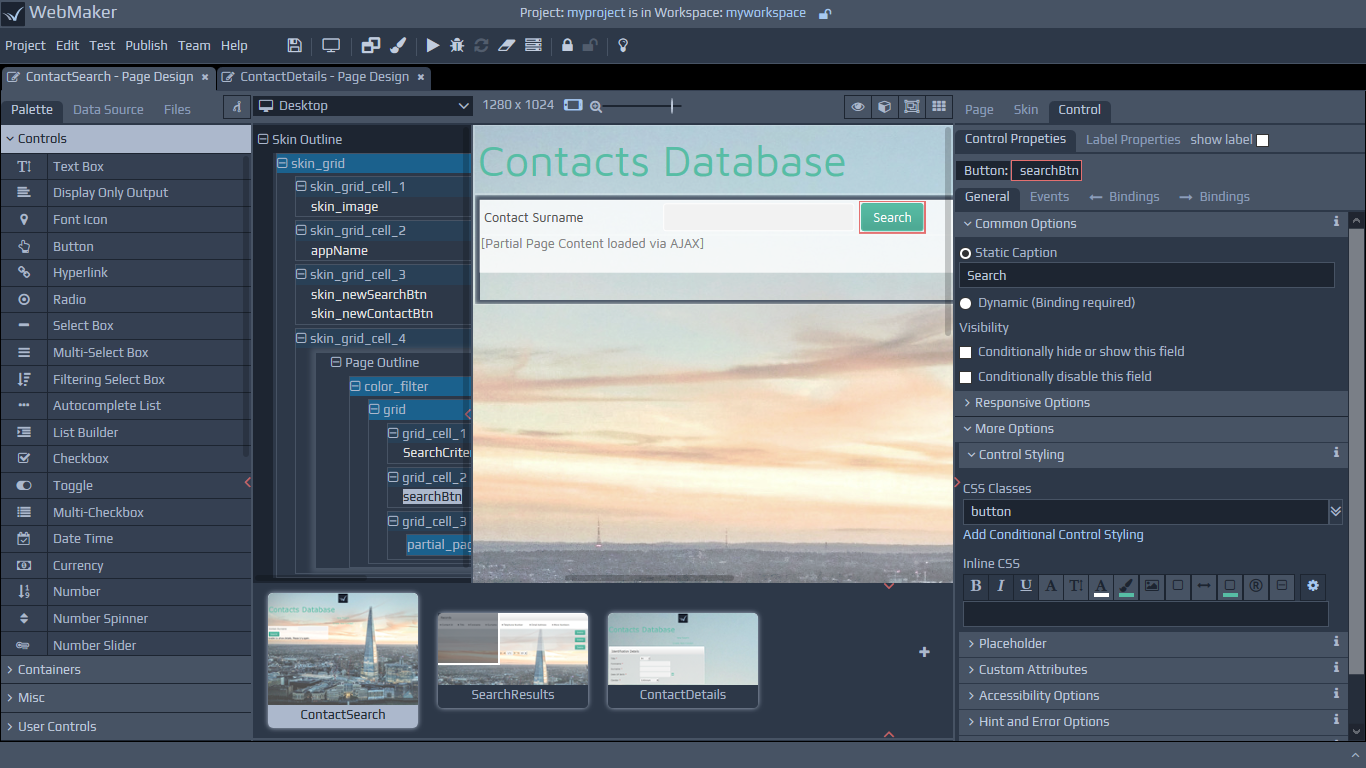This screenshot has height=768, width=1366.
Task: Click the lightbulb hint icon
Action: (x=623, y=45)
